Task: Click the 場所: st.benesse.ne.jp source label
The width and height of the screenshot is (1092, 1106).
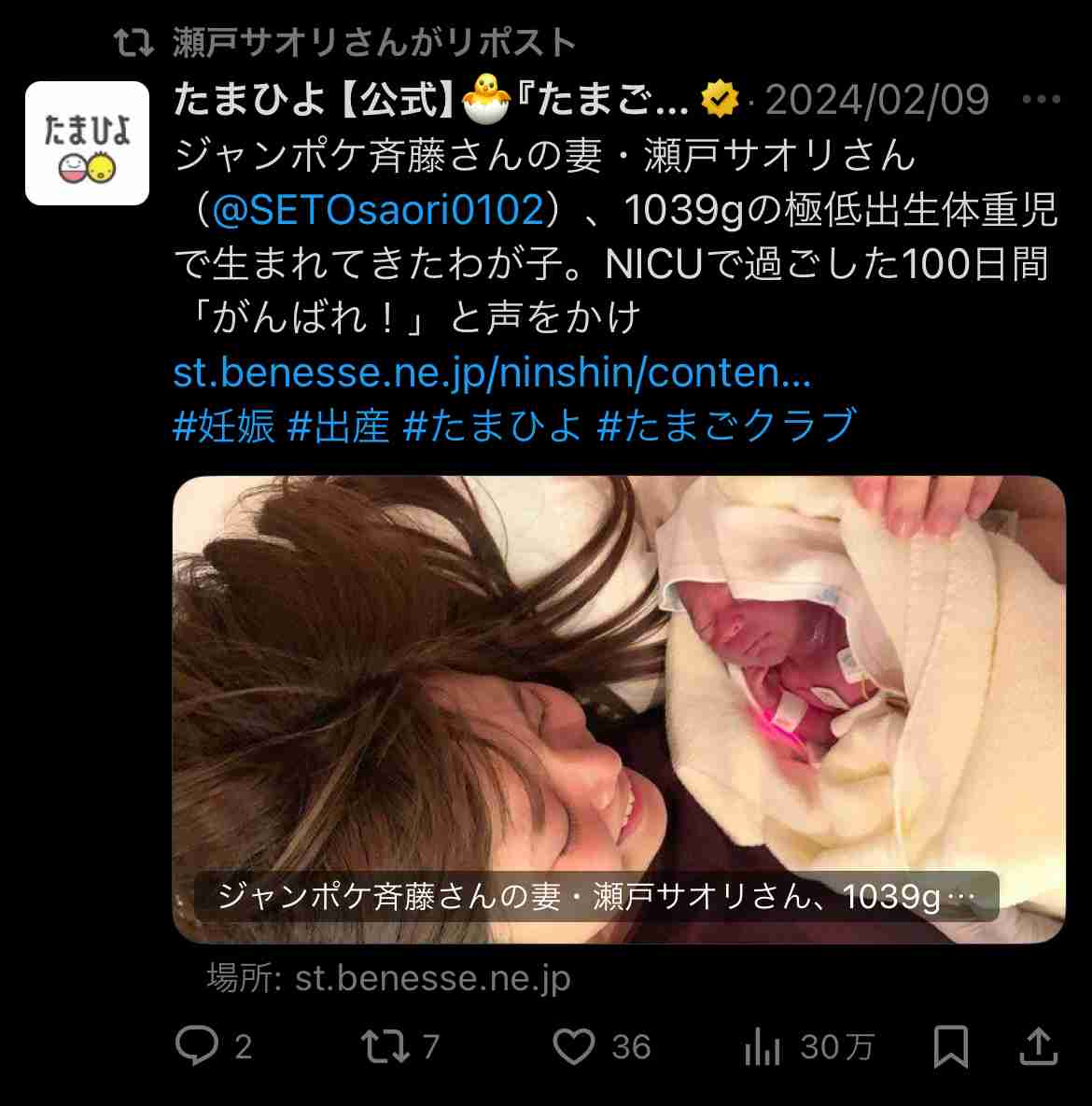Action: [x=388, y=978]
